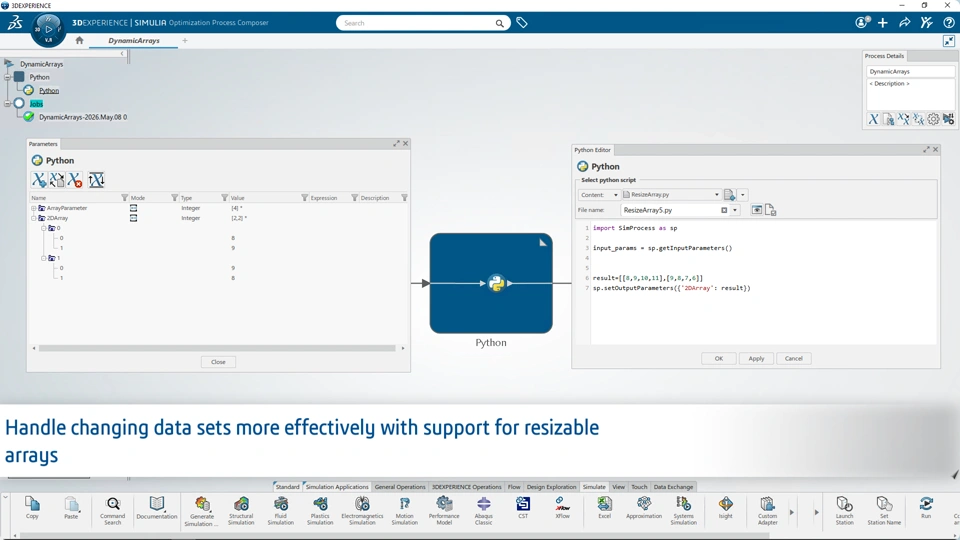Image resolution: width=960 pixels, height=540 pixels.
Task: Filter the Description column
Action: click(404, 198)
